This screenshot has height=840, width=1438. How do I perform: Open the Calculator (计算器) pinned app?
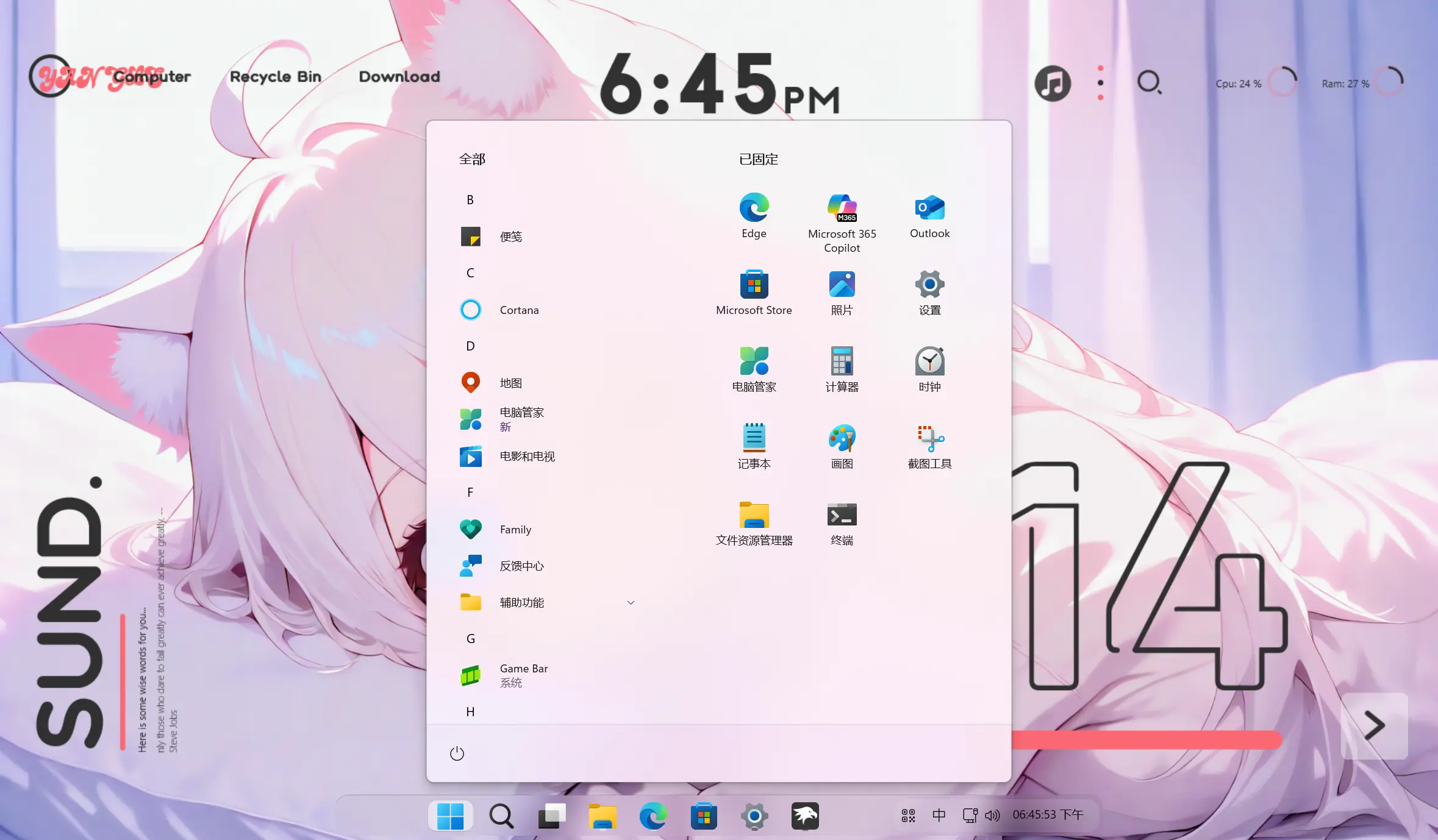coord(842,361)
